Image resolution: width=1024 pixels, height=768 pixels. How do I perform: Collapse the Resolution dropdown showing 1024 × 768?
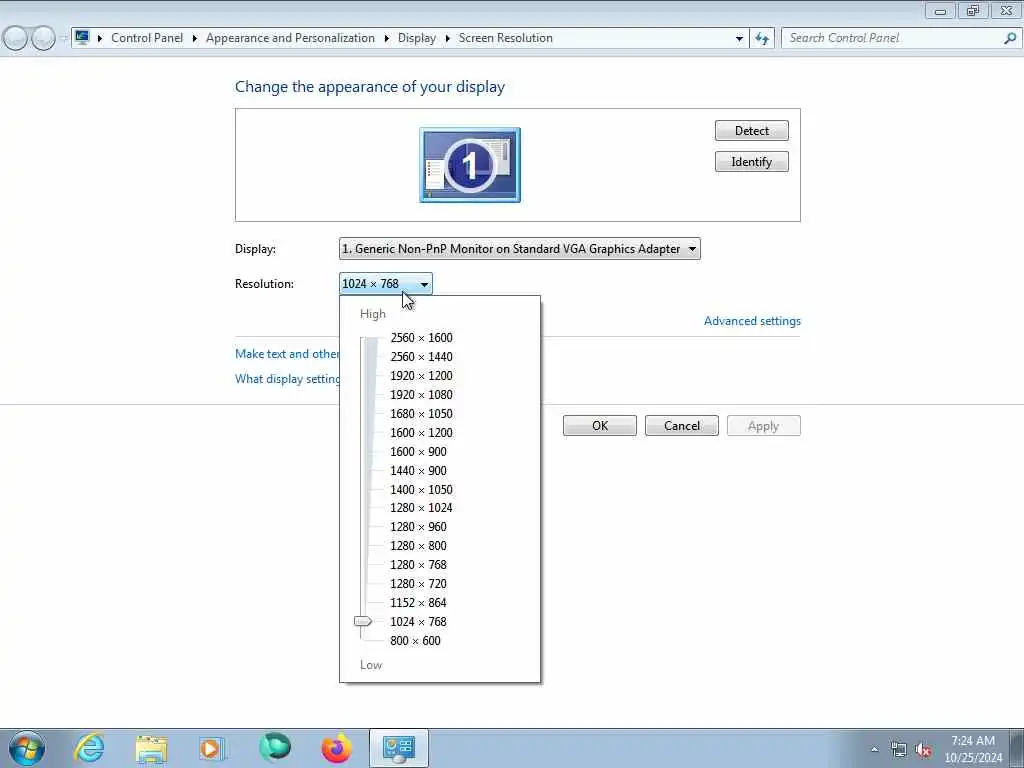click(385, 283)
